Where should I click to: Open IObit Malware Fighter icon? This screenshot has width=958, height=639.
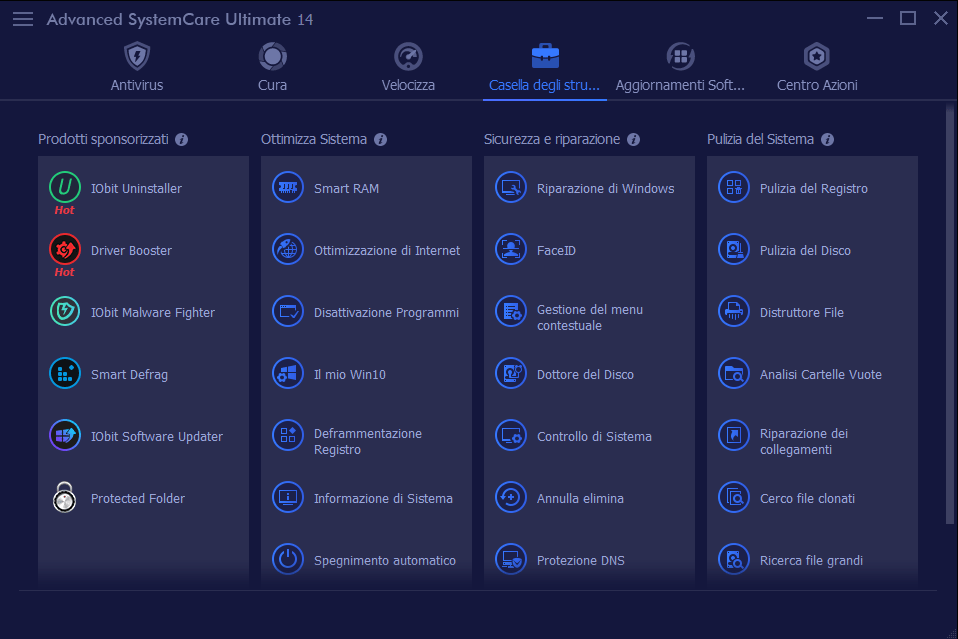(x=65, y=312)
